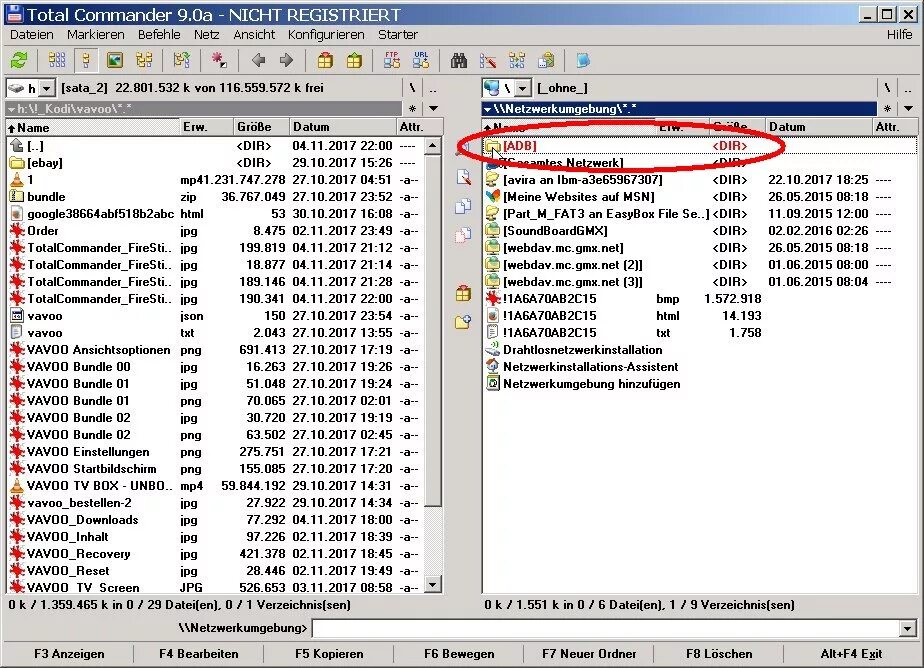Open right panel favorites asterisk button
The image size is (924, 668).
coord(887,108)
